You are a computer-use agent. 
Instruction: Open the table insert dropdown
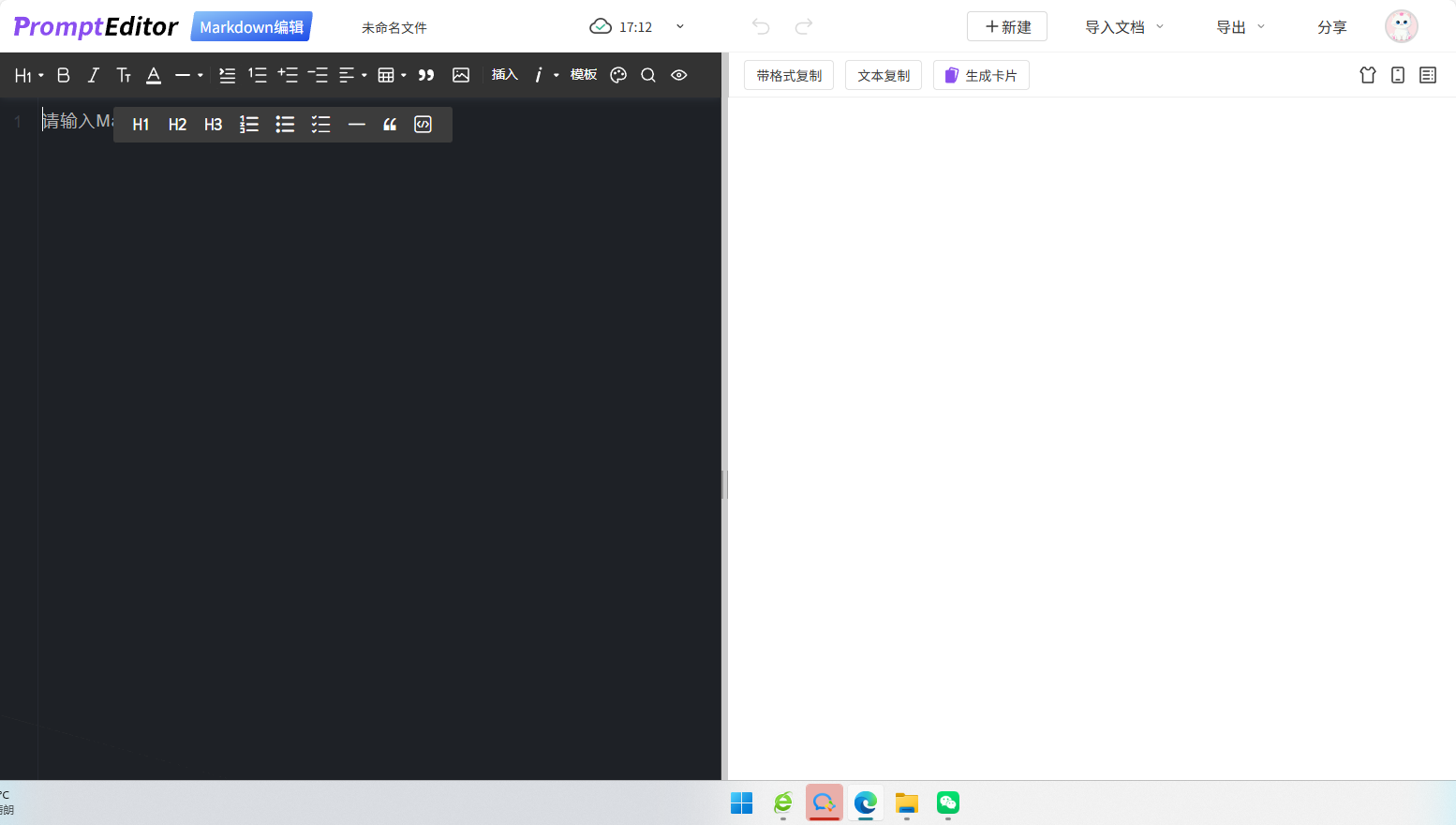[x=392, y=75]
